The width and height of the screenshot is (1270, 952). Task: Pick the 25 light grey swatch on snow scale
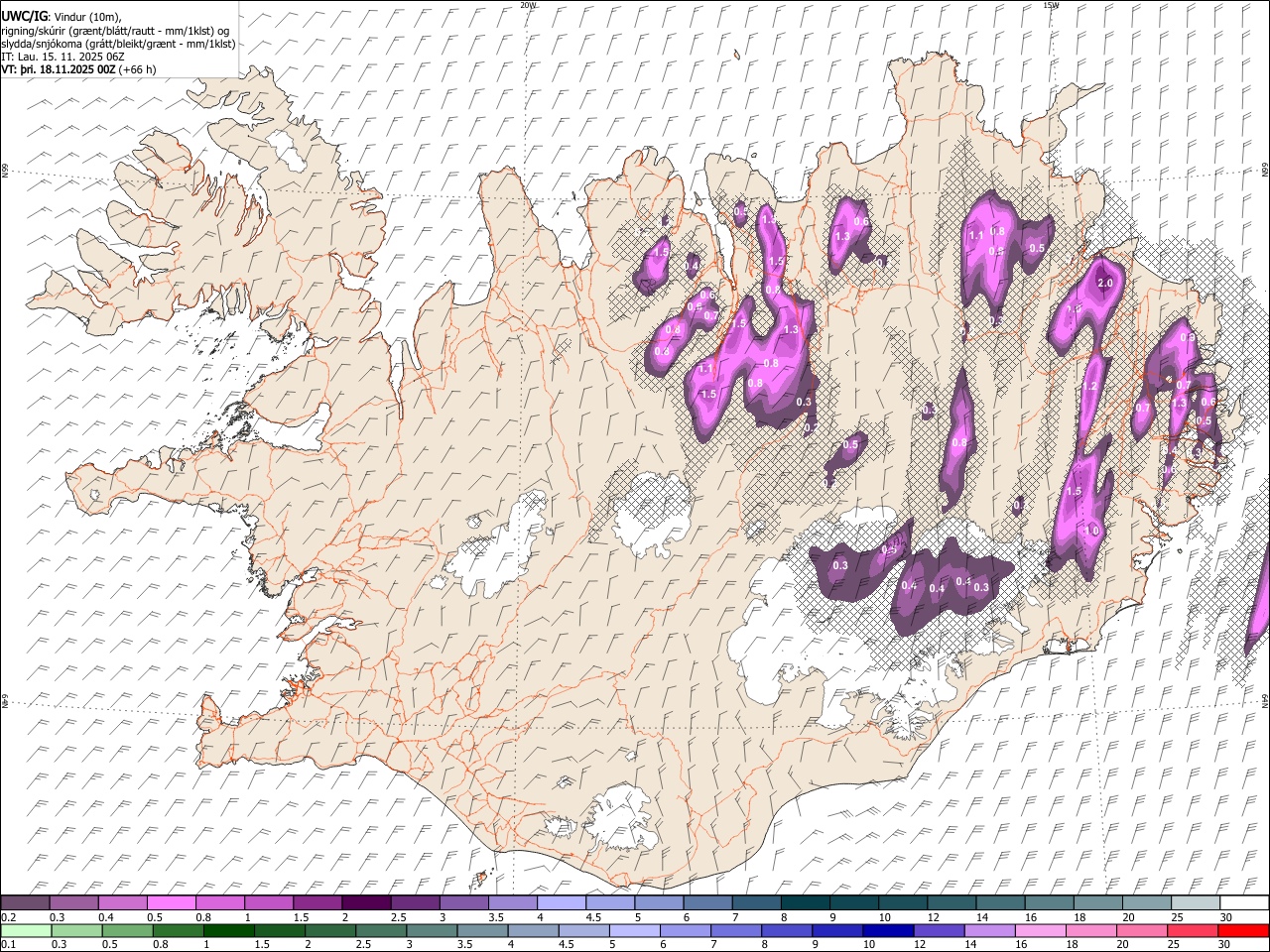click(1196, 902)
